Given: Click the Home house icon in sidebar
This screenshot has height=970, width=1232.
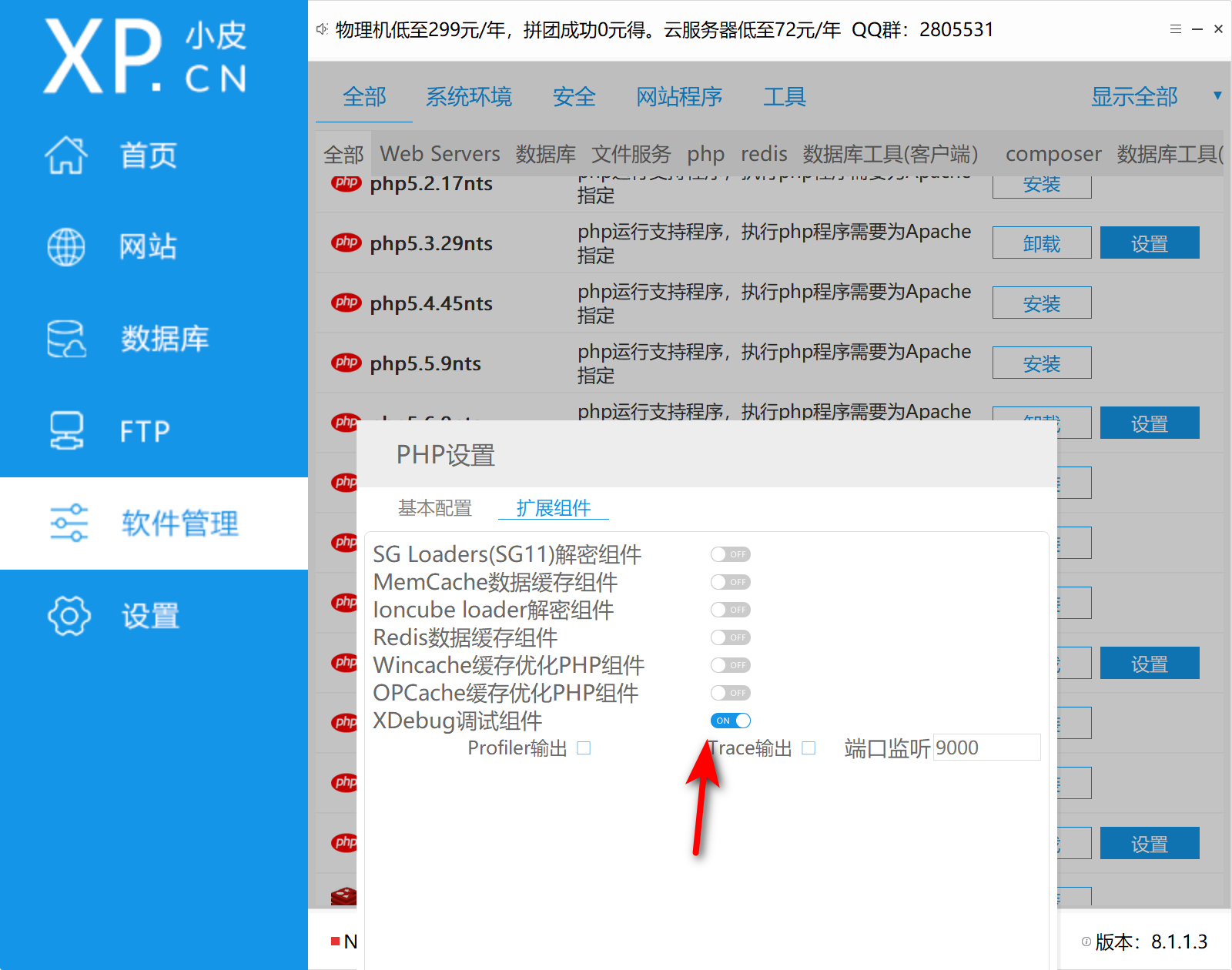Looking at the screenshot, I should [x=66, y=156].
